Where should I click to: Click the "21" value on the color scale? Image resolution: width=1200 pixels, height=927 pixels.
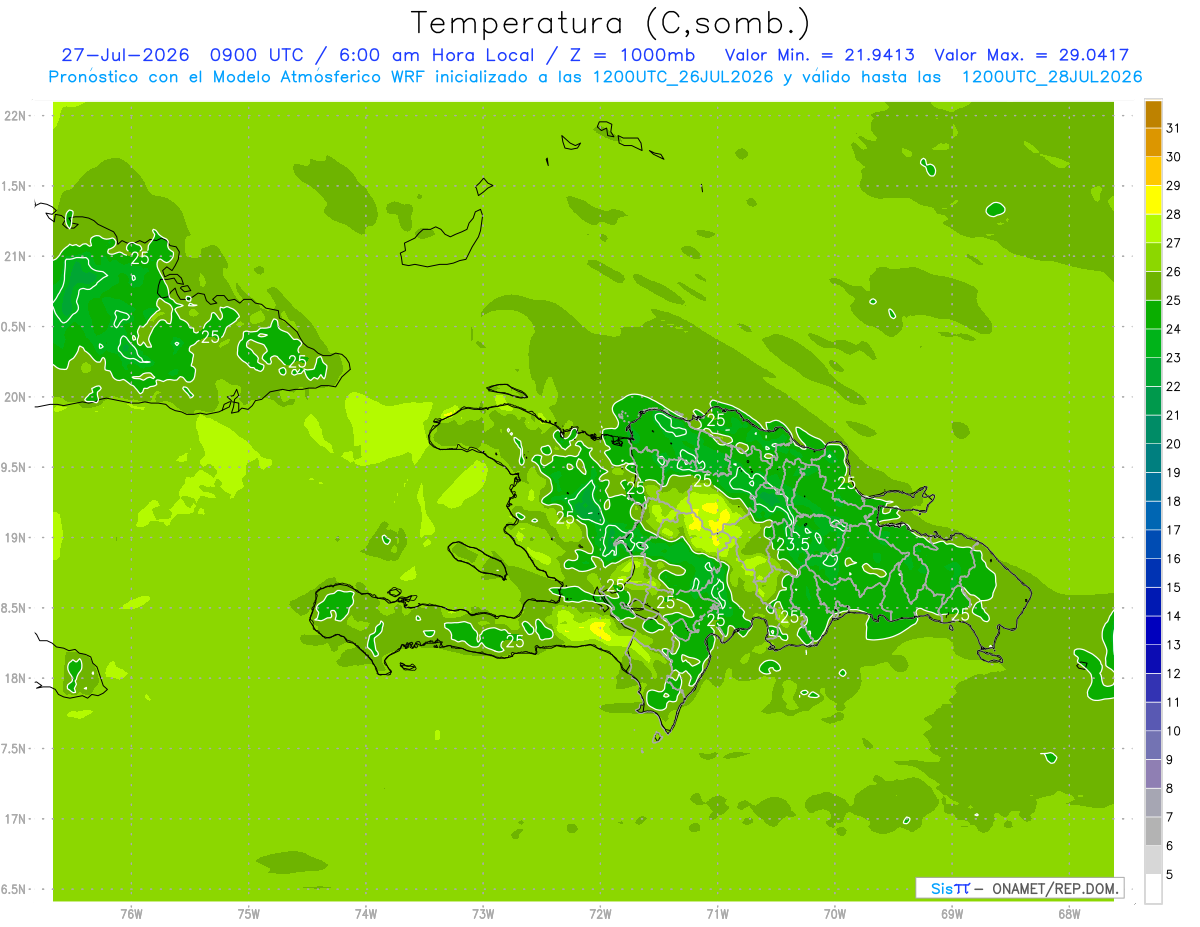[x=1173, y=415]
